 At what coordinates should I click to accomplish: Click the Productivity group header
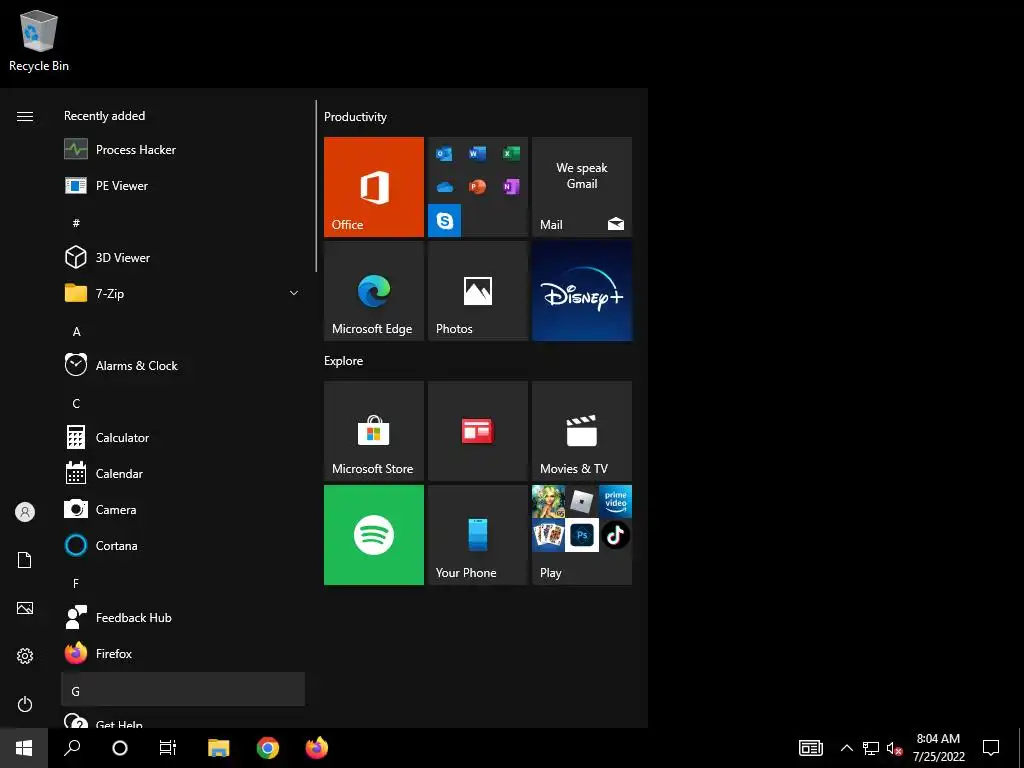click(355, 117)
